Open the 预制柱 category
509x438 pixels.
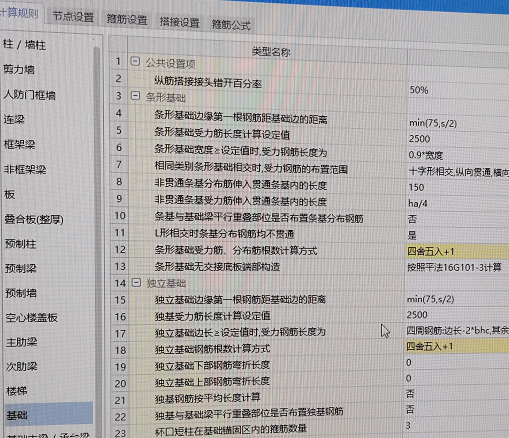pos(20,244)
